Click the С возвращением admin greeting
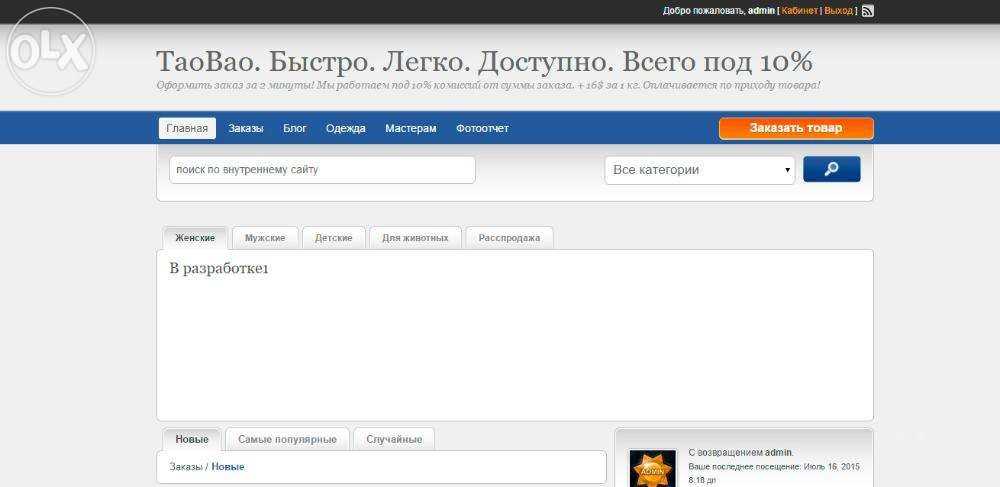Viewport: 1000px width, 487px height. point(741,453)
